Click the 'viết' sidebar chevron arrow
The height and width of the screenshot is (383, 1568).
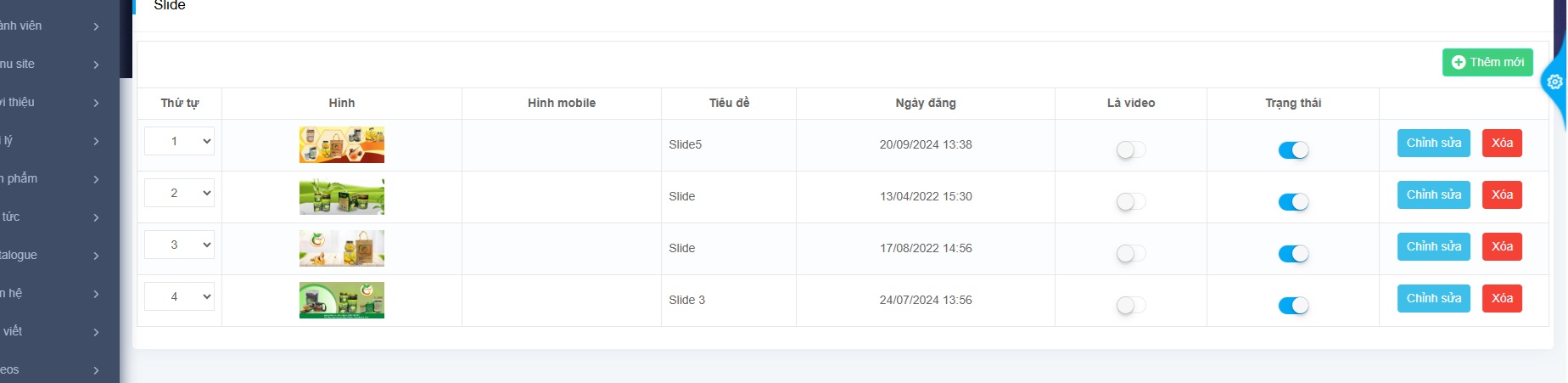coord(96,332)
